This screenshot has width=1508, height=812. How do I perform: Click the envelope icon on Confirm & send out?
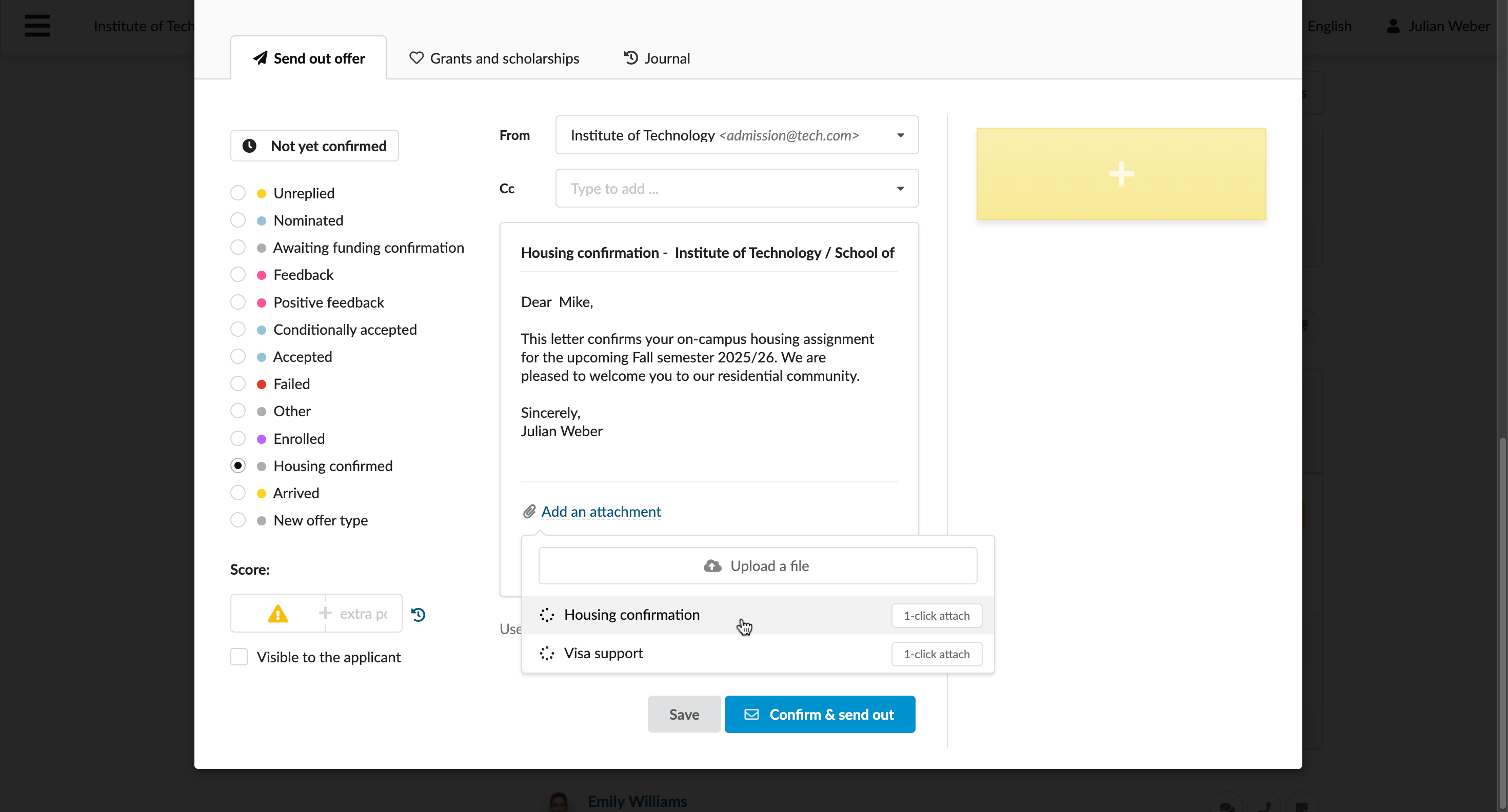pyautogui.click(x=751, y=714)
